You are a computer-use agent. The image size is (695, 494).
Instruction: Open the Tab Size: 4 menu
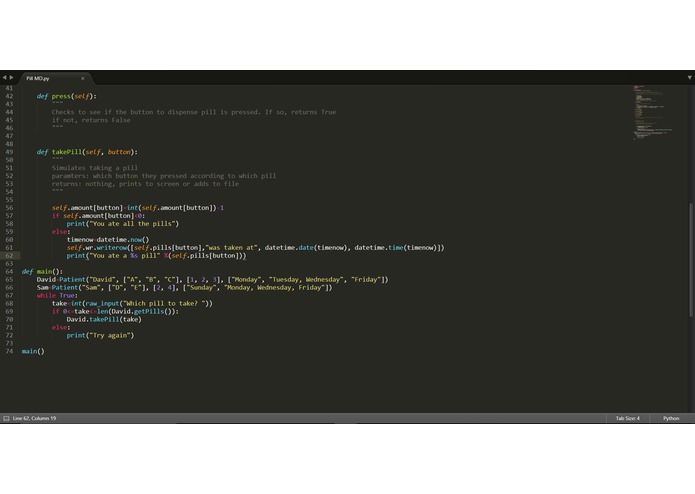point(628,418)
